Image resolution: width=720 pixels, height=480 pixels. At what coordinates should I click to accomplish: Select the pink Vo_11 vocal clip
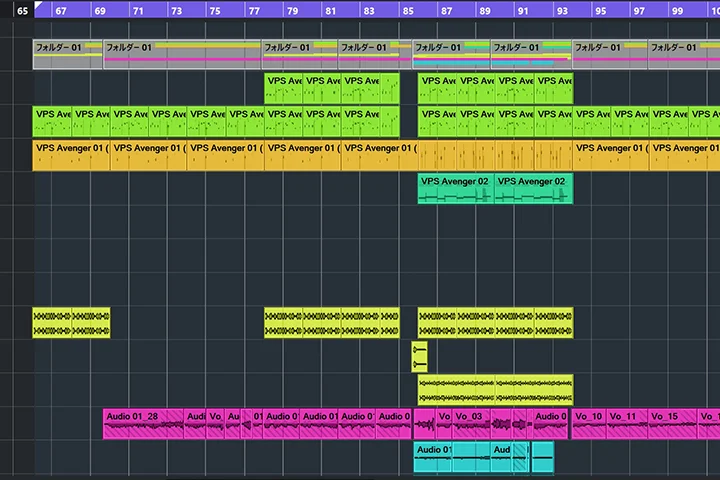pyautogui.click(x=627, y=424)
